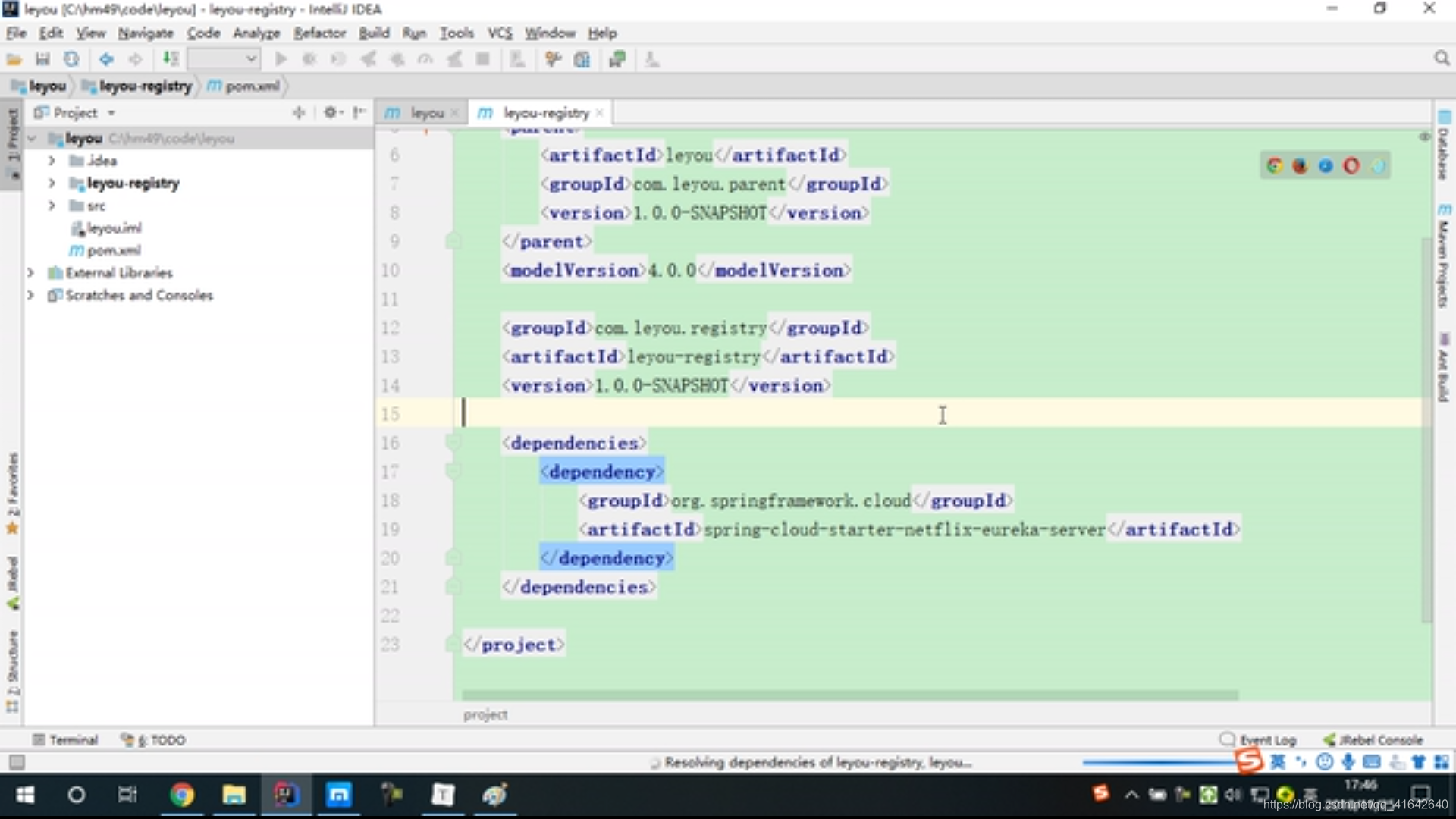Open file via toolbar folder icon
Image resolution: width=1456 pixels, height=819 pixels.
pos(14,59)
